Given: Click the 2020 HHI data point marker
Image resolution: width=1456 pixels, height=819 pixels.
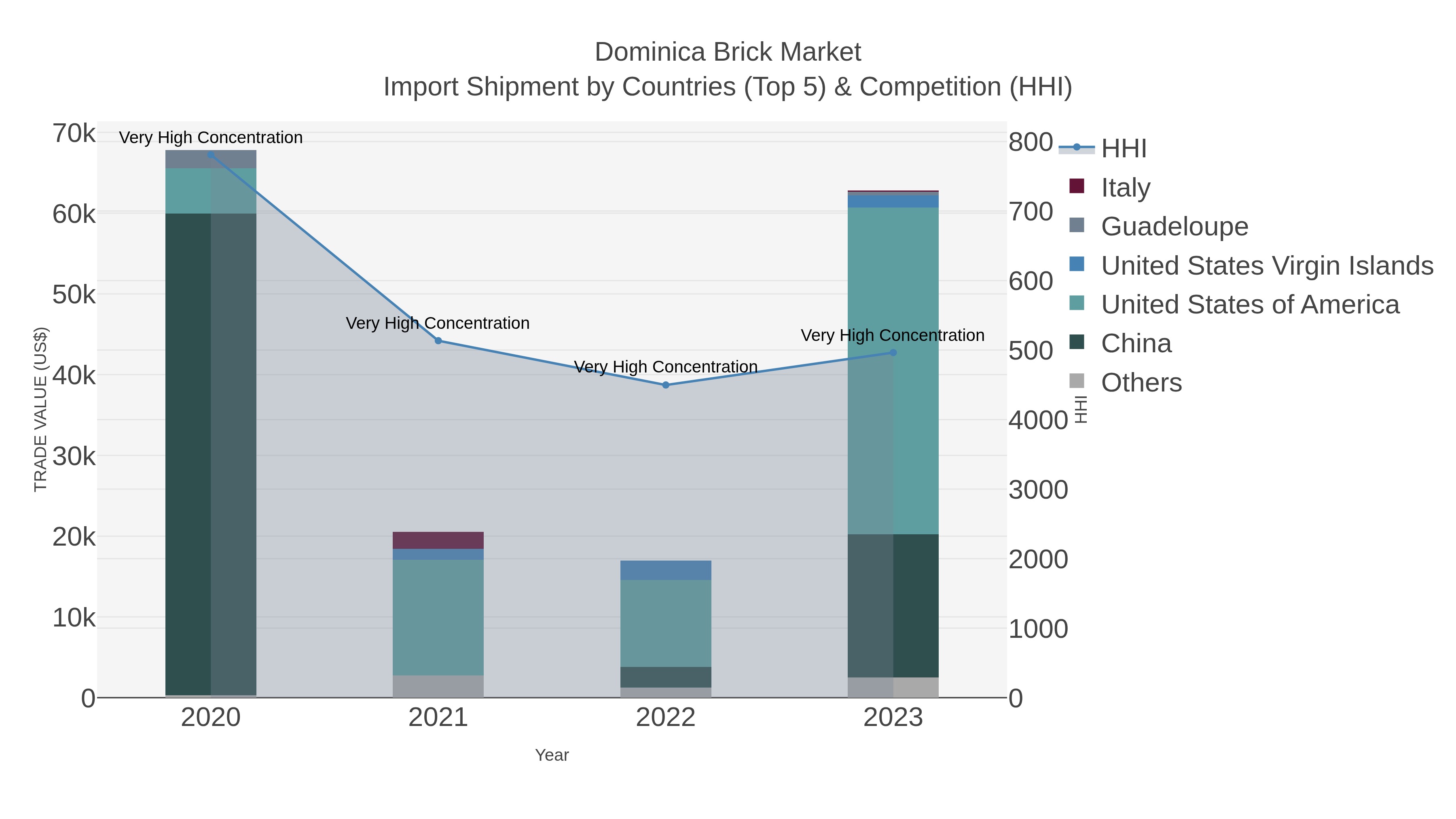Looking at the screenshot, I should pos(211,154).
